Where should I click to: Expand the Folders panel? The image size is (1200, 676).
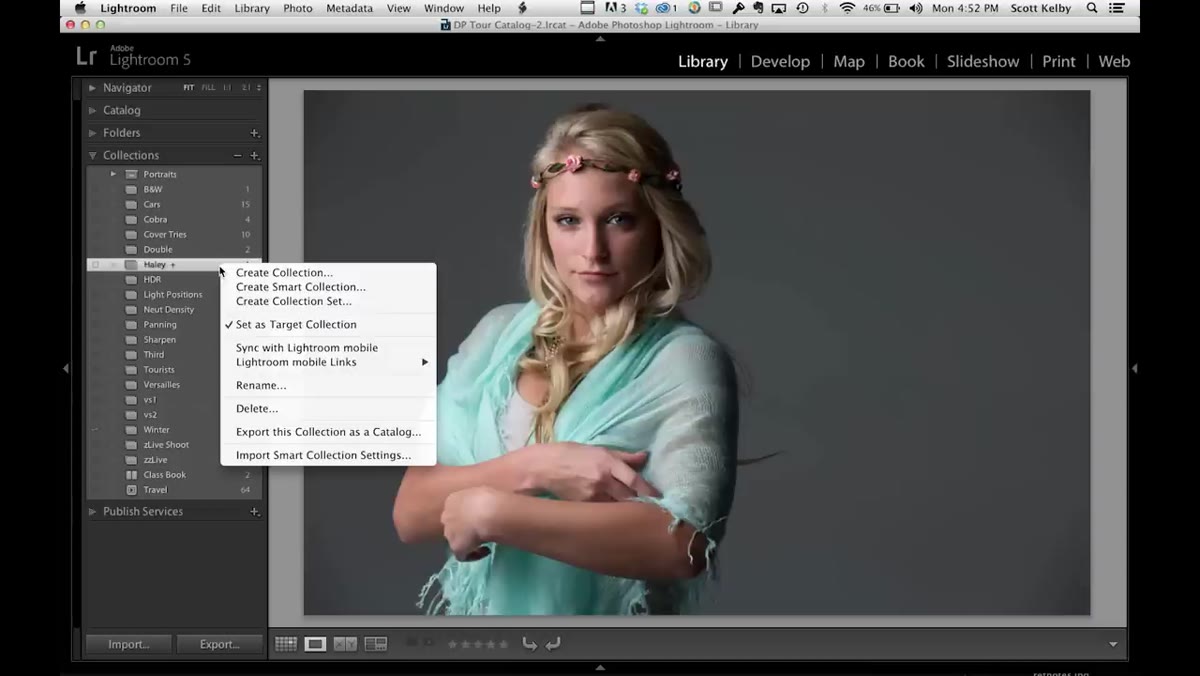[92, 133]
